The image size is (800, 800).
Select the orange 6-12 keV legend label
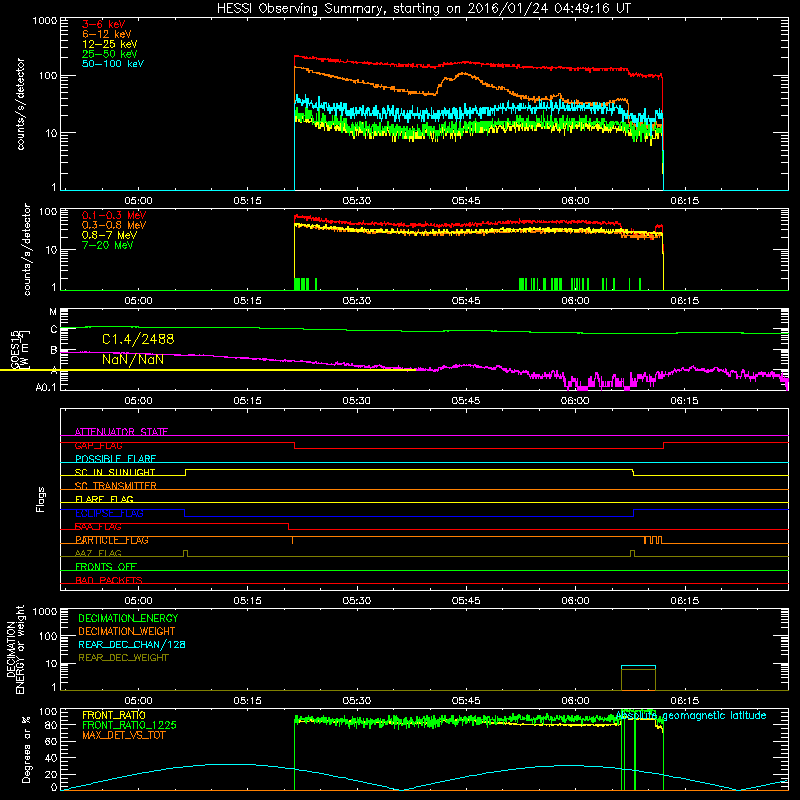click(107, 34)
